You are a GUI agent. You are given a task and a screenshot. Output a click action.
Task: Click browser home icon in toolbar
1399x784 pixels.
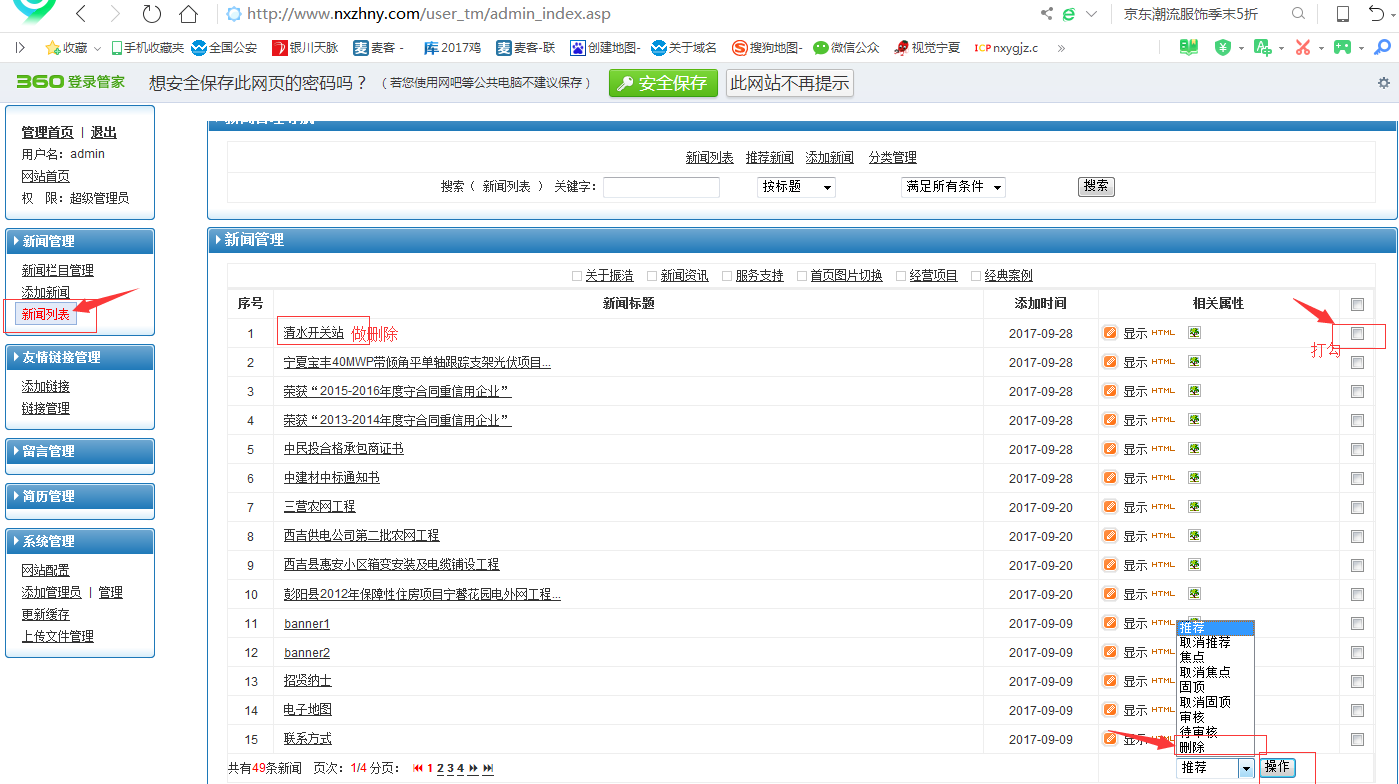click(188, 14)
